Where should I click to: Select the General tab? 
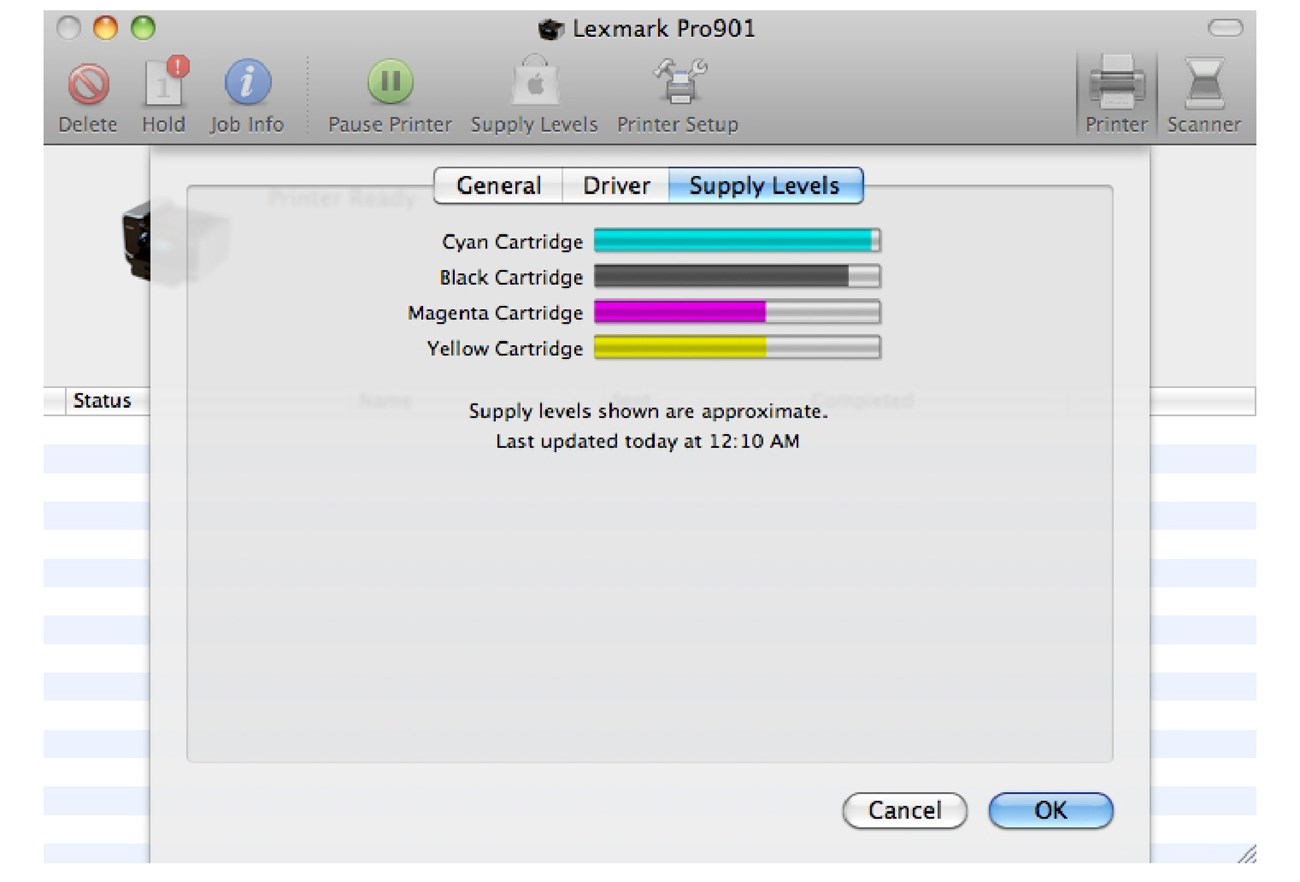498,186
